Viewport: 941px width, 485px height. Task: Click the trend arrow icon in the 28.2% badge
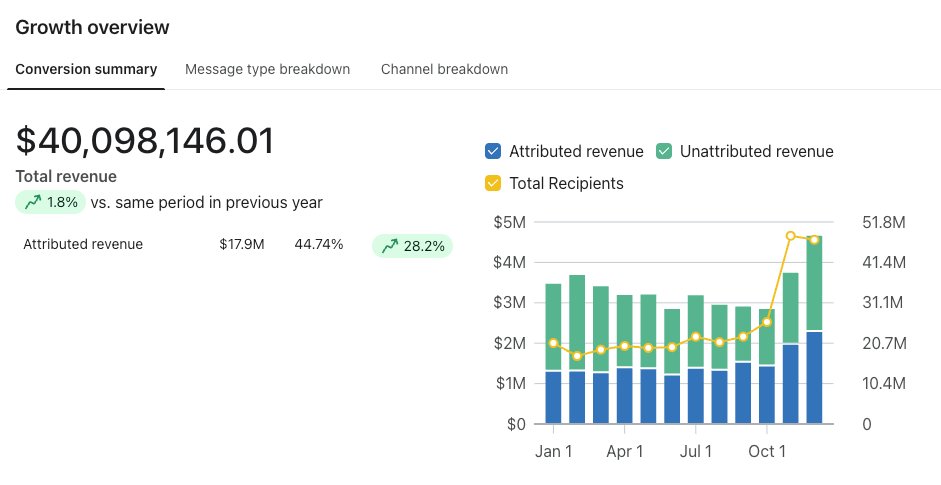click(390, 245)
